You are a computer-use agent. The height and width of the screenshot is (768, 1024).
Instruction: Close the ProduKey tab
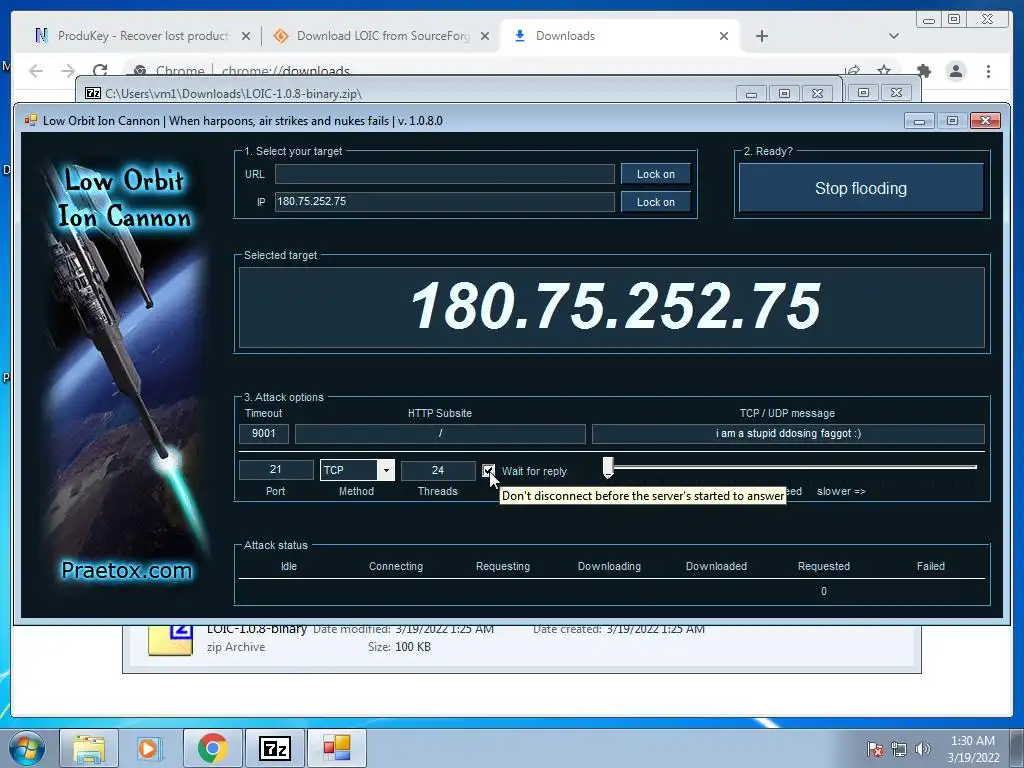click(246, 36)
